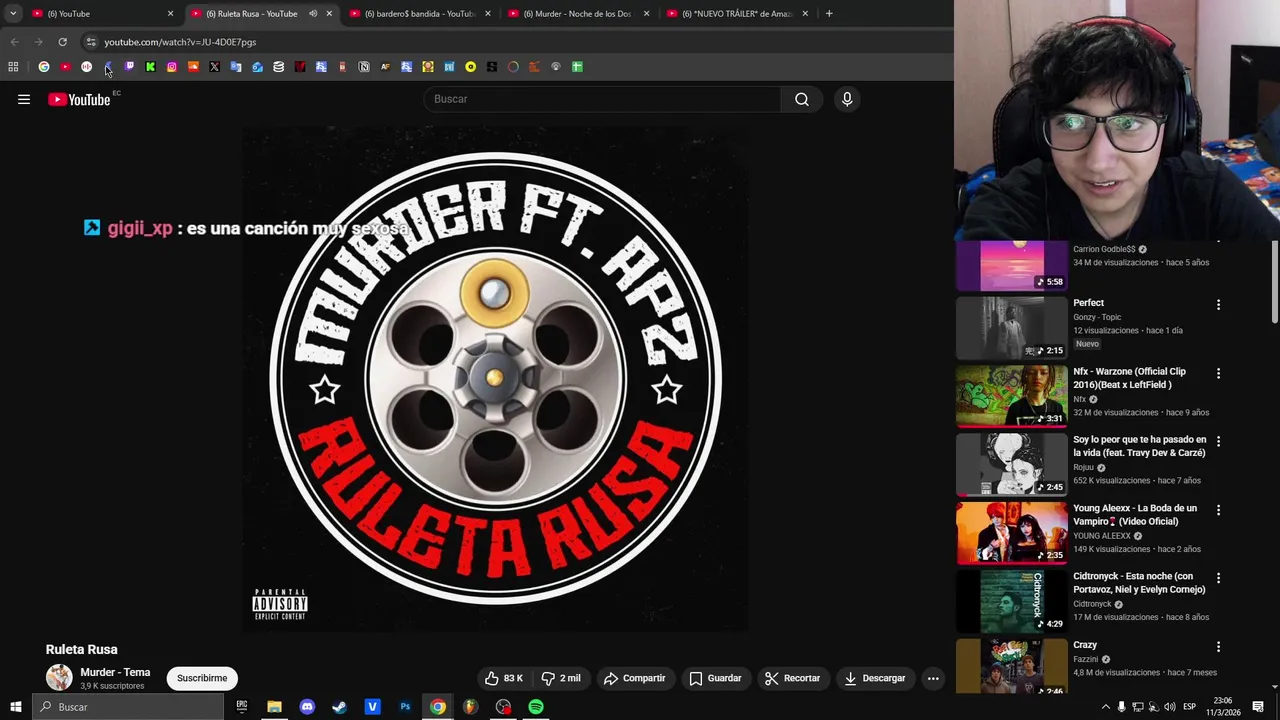Open options for Soy lo peor video
The image size is (1280, 720).
coord(1218,441)
